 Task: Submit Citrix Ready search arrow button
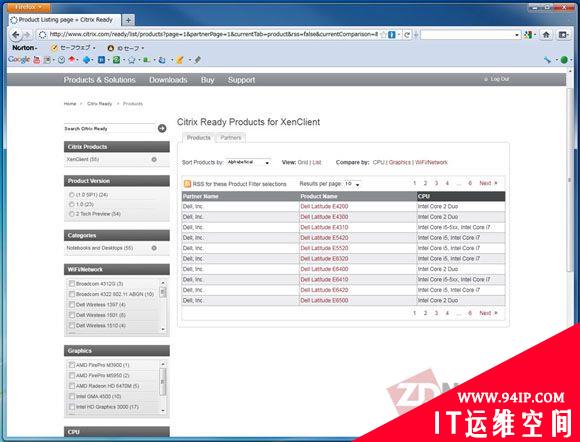click(162, 128)
